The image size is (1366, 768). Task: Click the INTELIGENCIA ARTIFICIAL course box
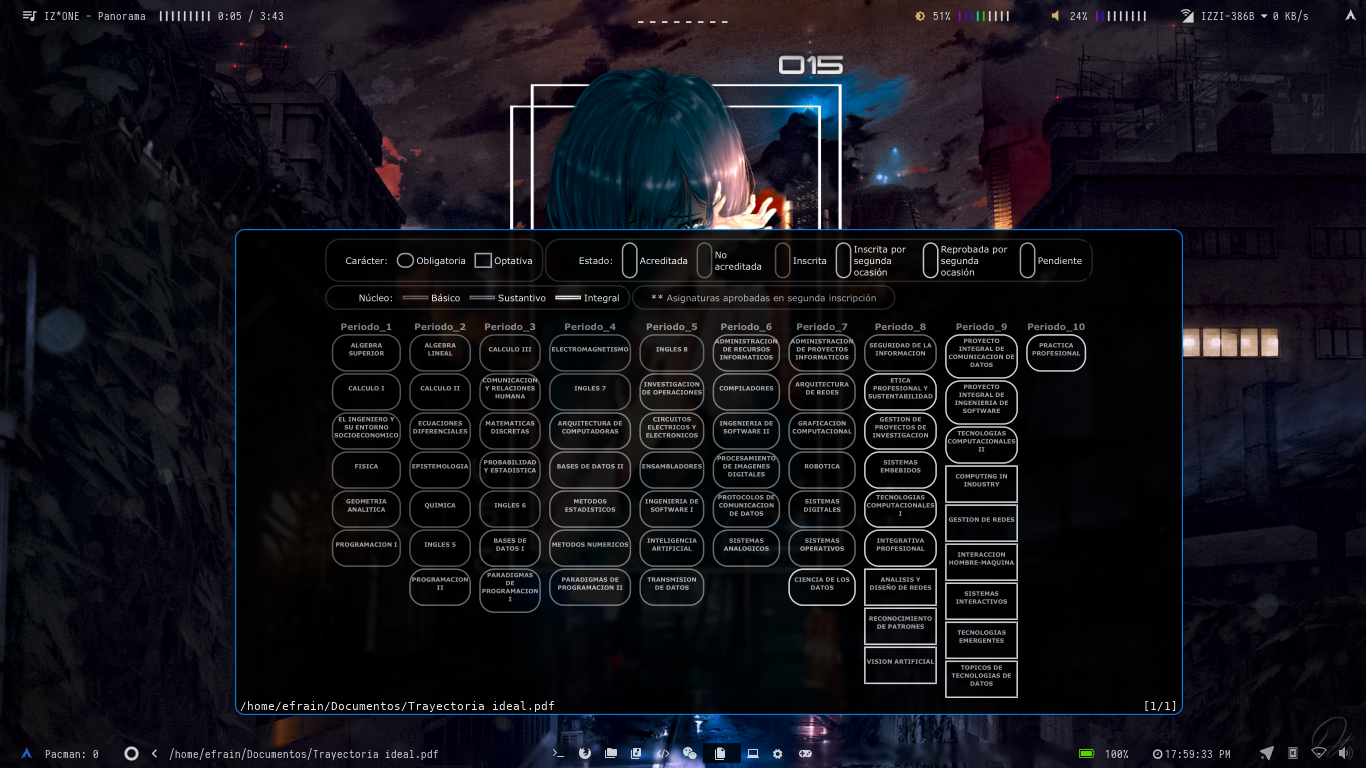672,548
